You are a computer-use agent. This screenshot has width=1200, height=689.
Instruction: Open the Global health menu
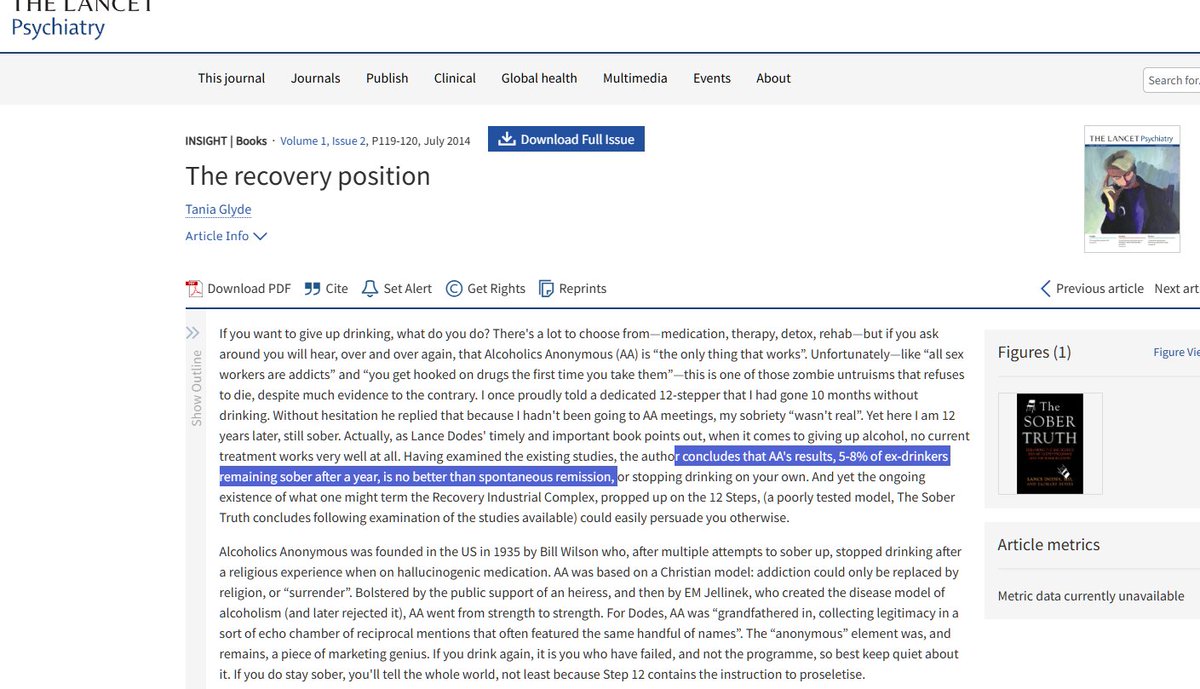pyautogui.click(x=539, y=78)
